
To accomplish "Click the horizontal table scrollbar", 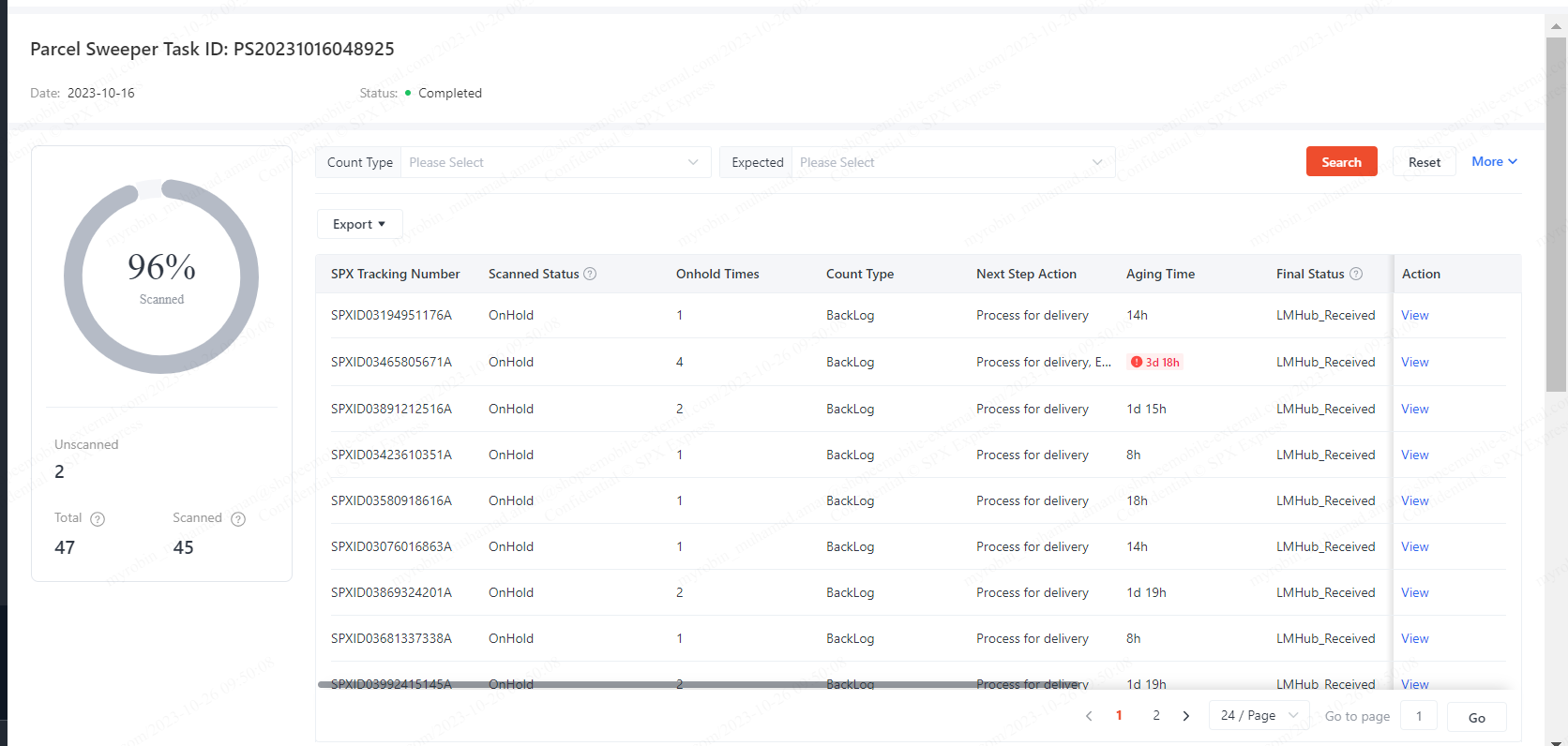I will point(703,684).
